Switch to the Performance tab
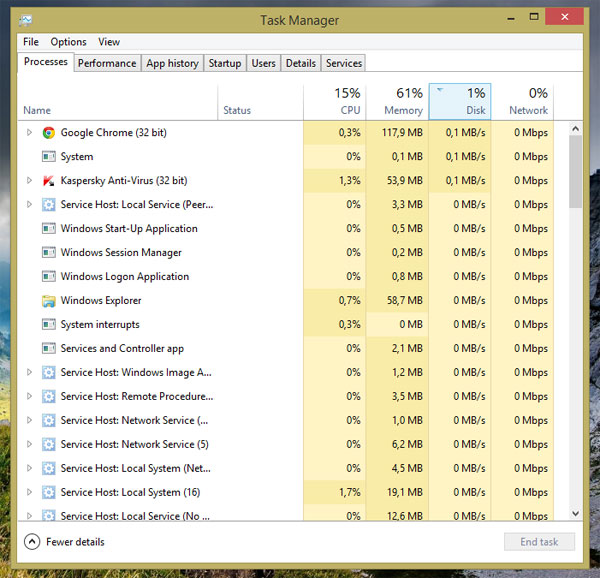600x578 pixels. click(x=107, y=63)
